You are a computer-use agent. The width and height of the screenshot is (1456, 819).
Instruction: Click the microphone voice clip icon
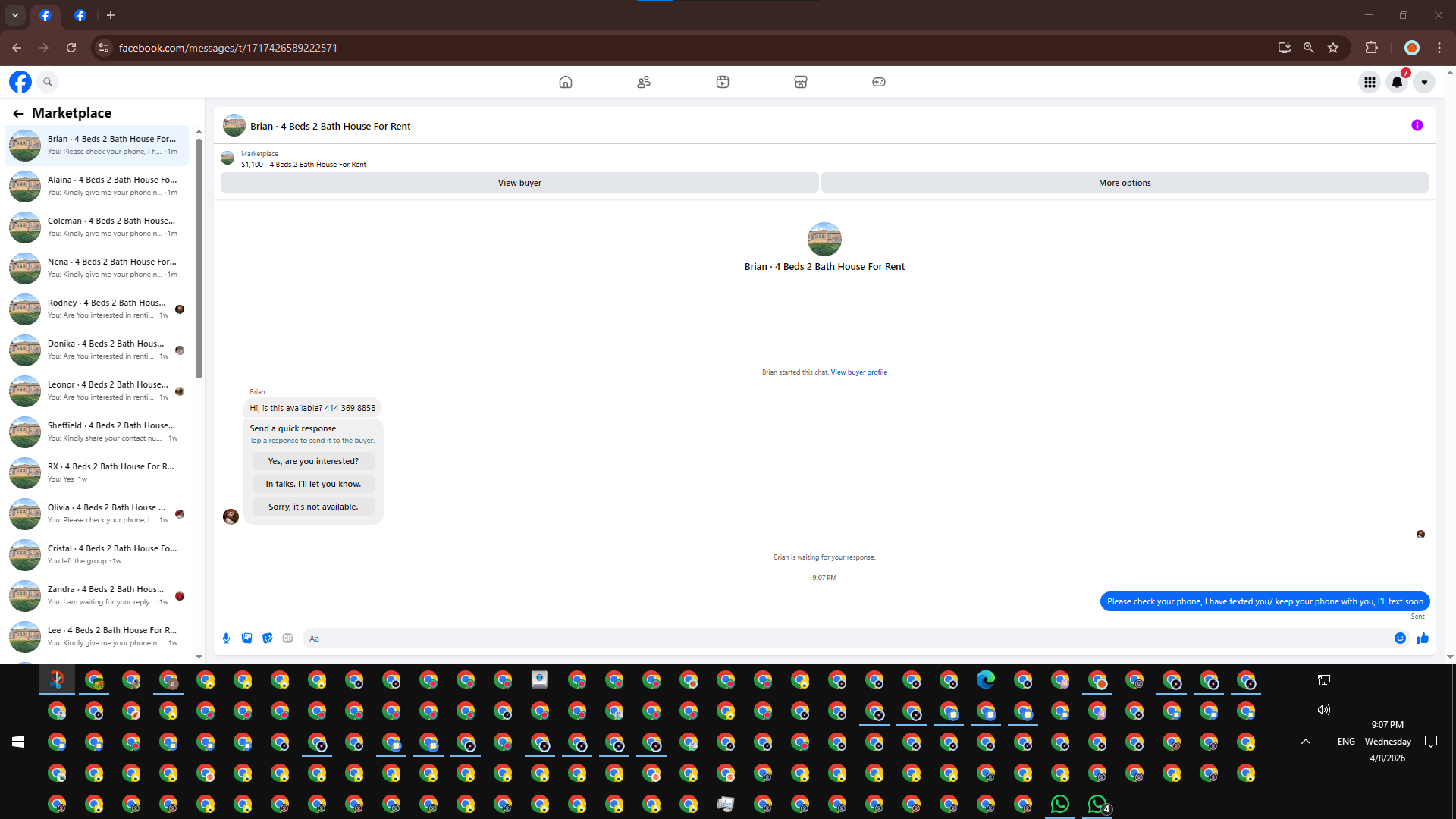tap(226, 639)
